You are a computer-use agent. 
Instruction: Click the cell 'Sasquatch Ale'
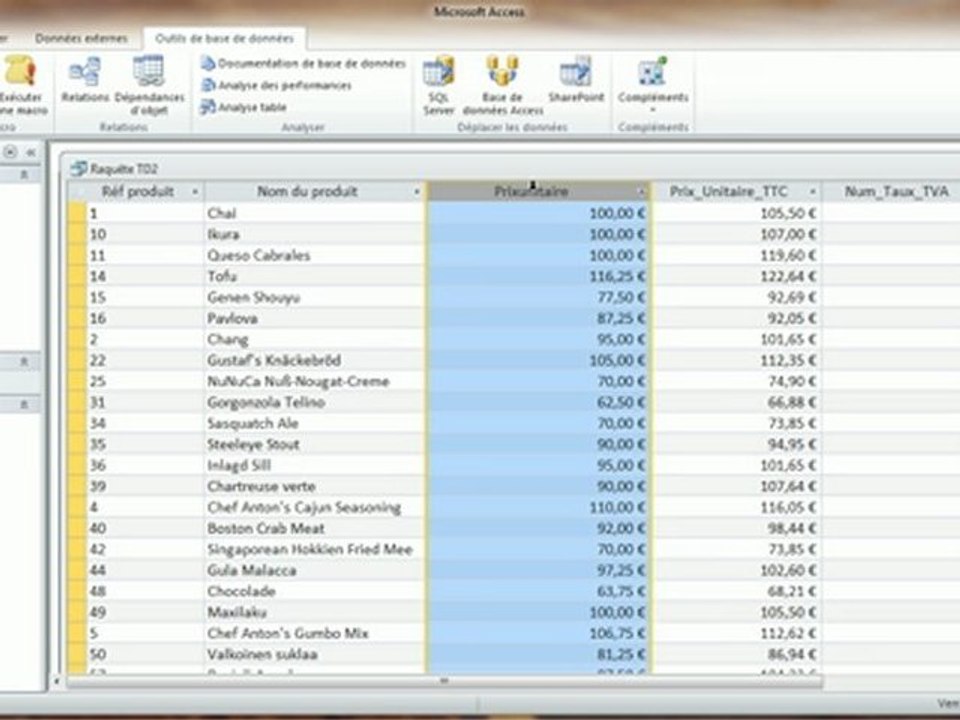click(315, 424)
